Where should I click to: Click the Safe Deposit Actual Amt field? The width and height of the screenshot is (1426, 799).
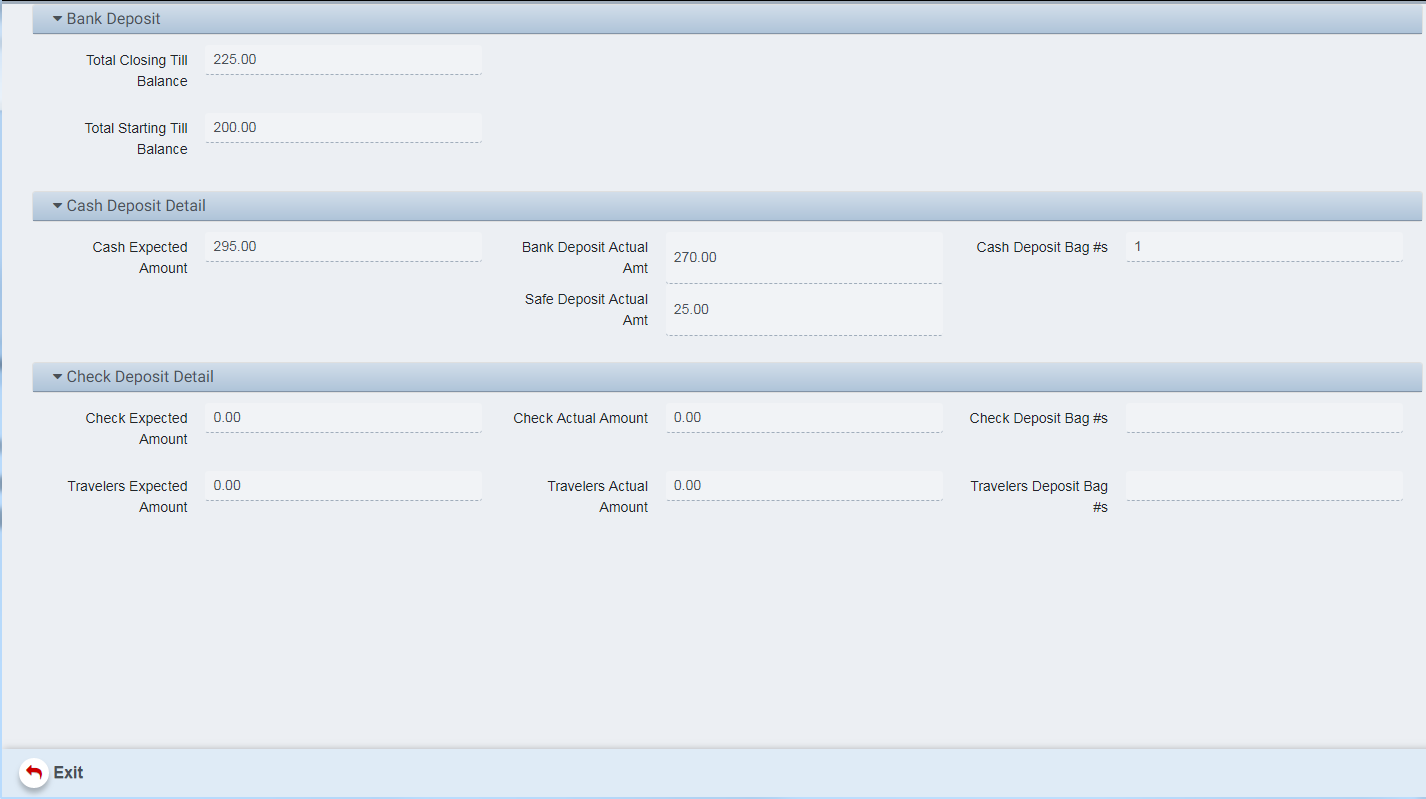click(803, 310)
